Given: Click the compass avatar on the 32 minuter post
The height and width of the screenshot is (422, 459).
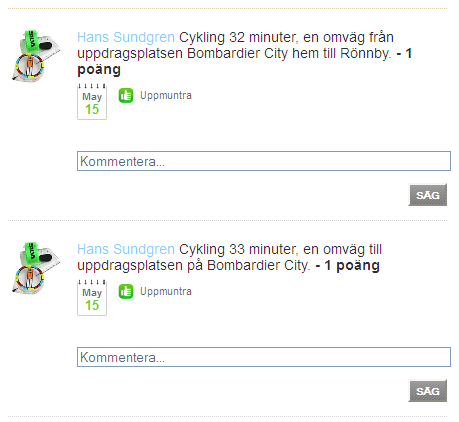Looking at the screenshot, I should (36, 56).
